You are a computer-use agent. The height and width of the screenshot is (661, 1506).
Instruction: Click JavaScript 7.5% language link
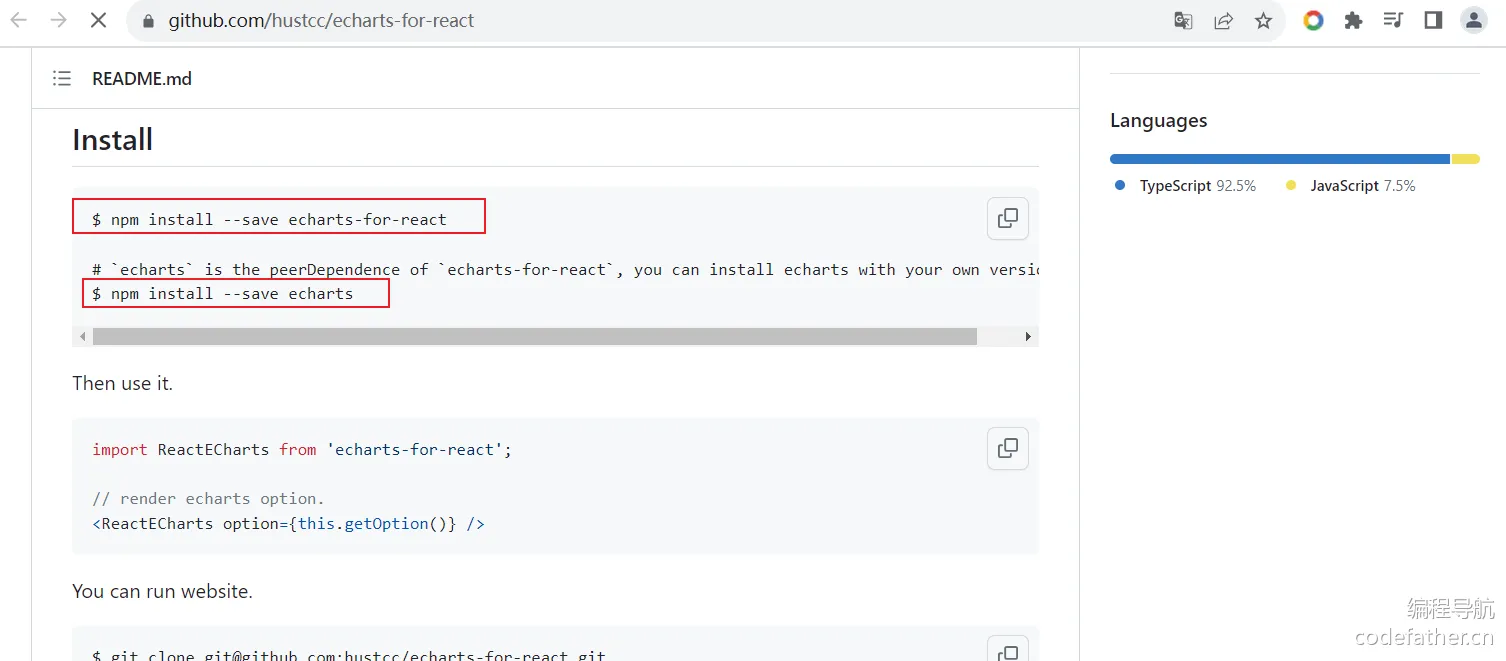(1351, 186)
